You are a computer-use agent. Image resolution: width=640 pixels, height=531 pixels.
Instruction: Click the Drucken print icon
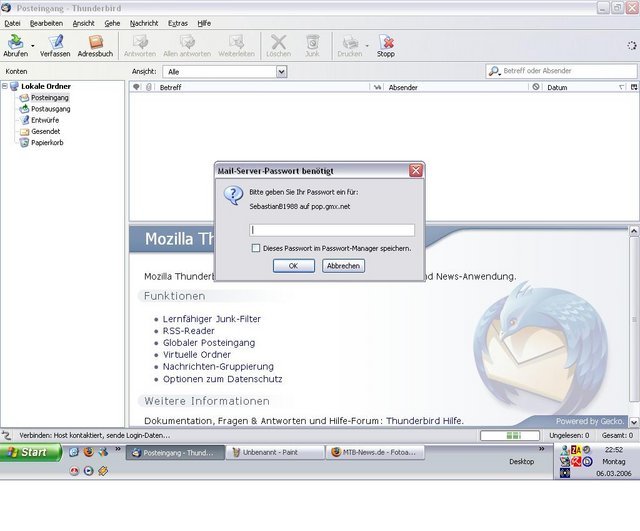(x=350, y=46)
